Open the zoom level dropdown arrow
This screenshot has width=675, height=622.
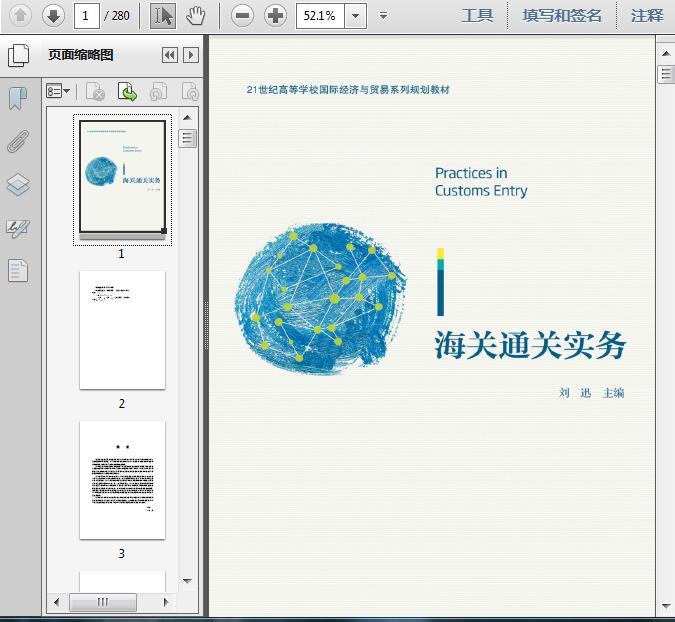(356, 16)
